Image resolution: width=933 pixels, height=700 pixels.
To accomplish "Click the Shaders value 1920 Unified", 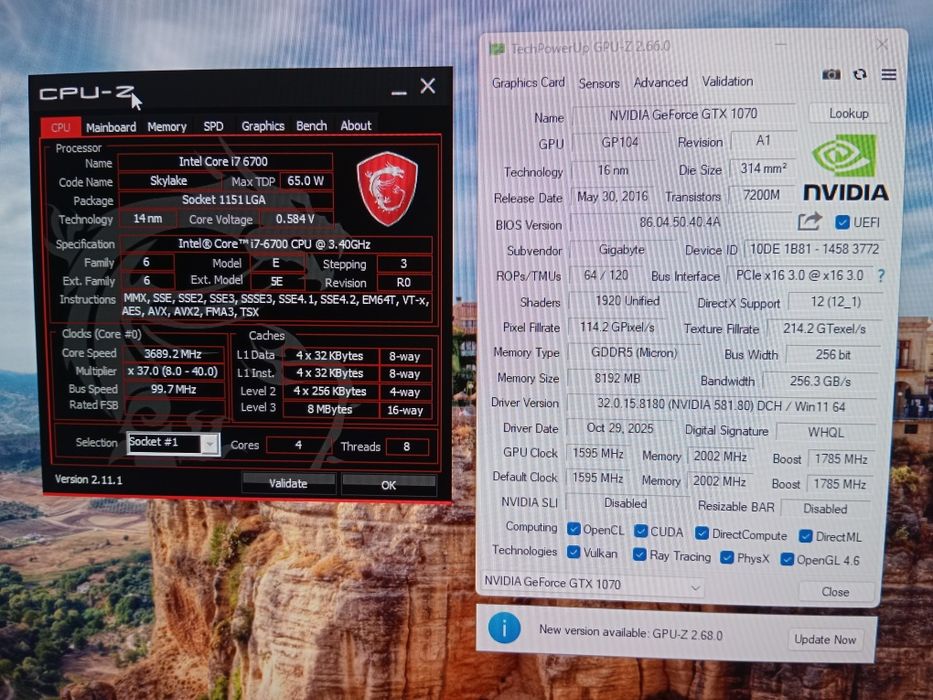I will 628,301.
